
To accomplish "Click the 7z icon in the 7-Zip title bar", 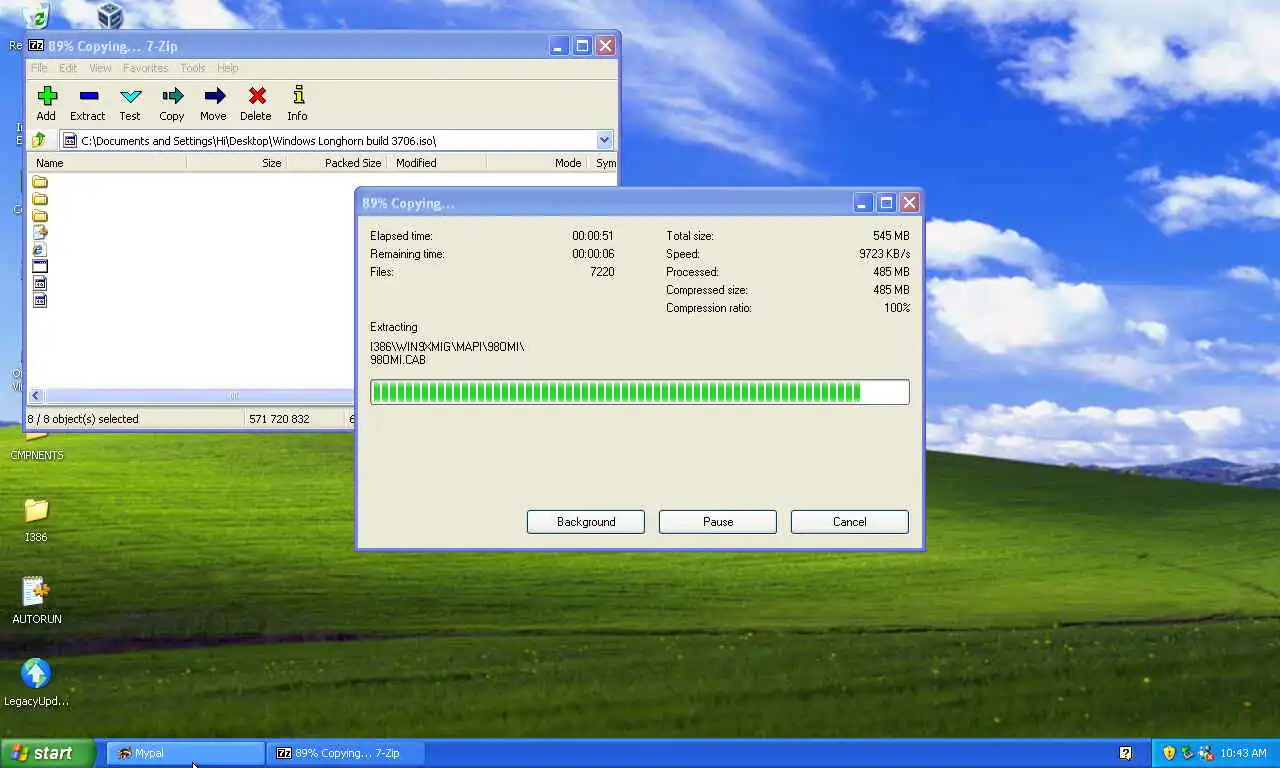I will (x=37, y=46).
